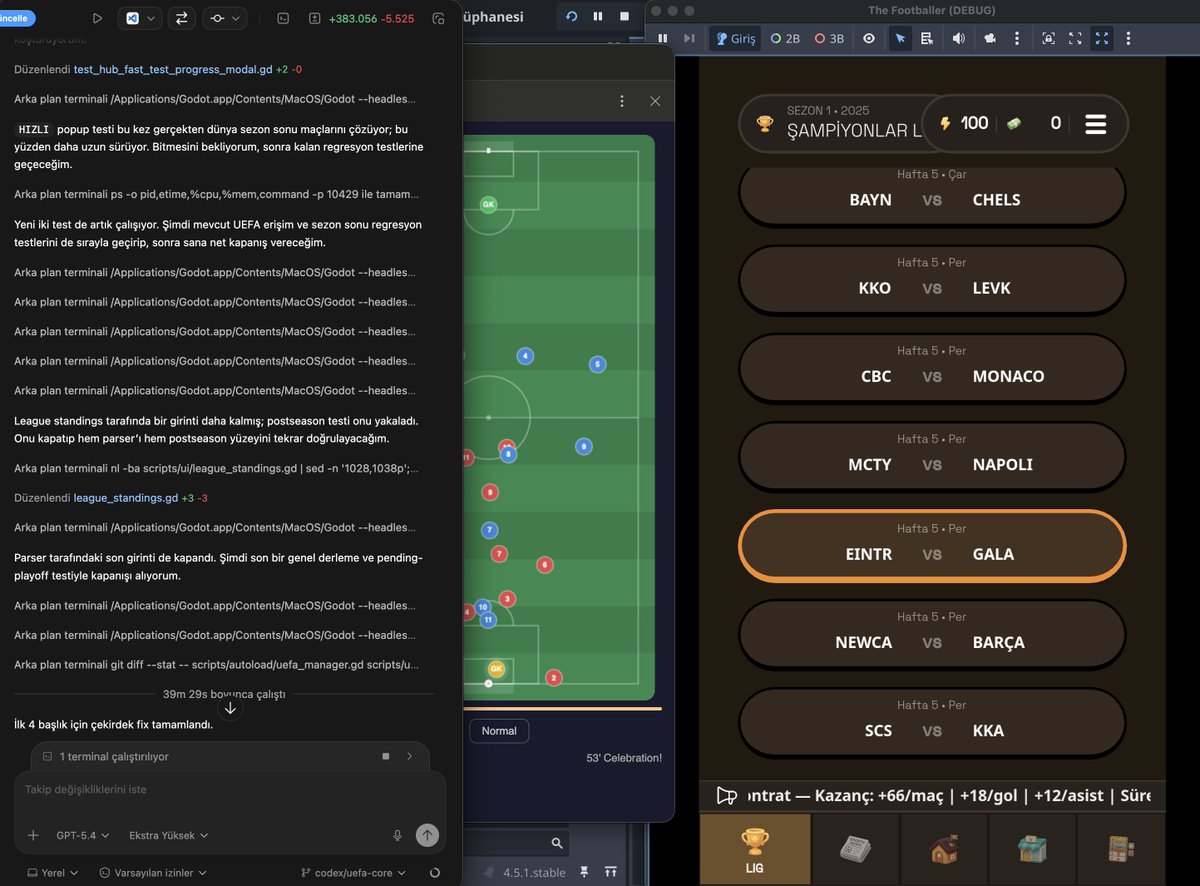The width and height of the screenshot is (1200, 886).
Task: Open the three-dot menu in match popup
Action: (x=622, y=101)
